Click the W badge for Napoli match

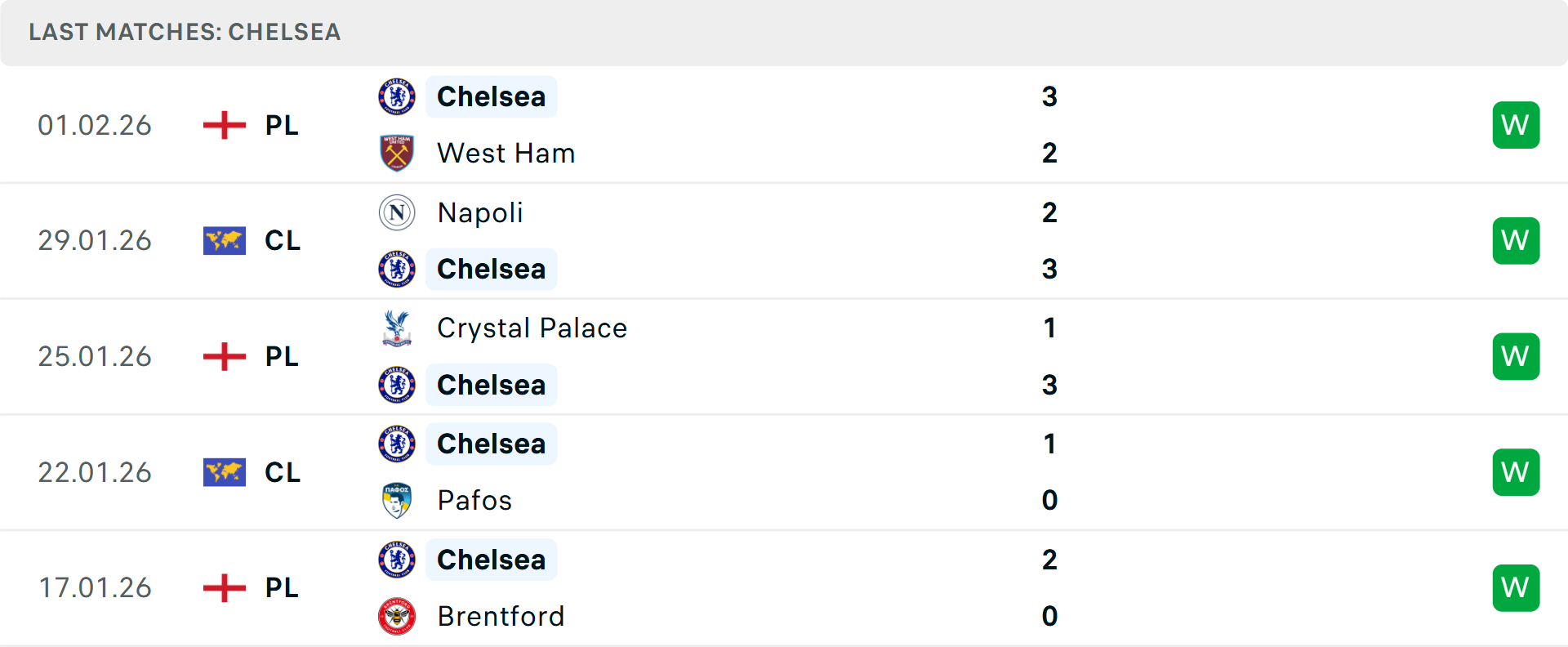coord(1516,241)
